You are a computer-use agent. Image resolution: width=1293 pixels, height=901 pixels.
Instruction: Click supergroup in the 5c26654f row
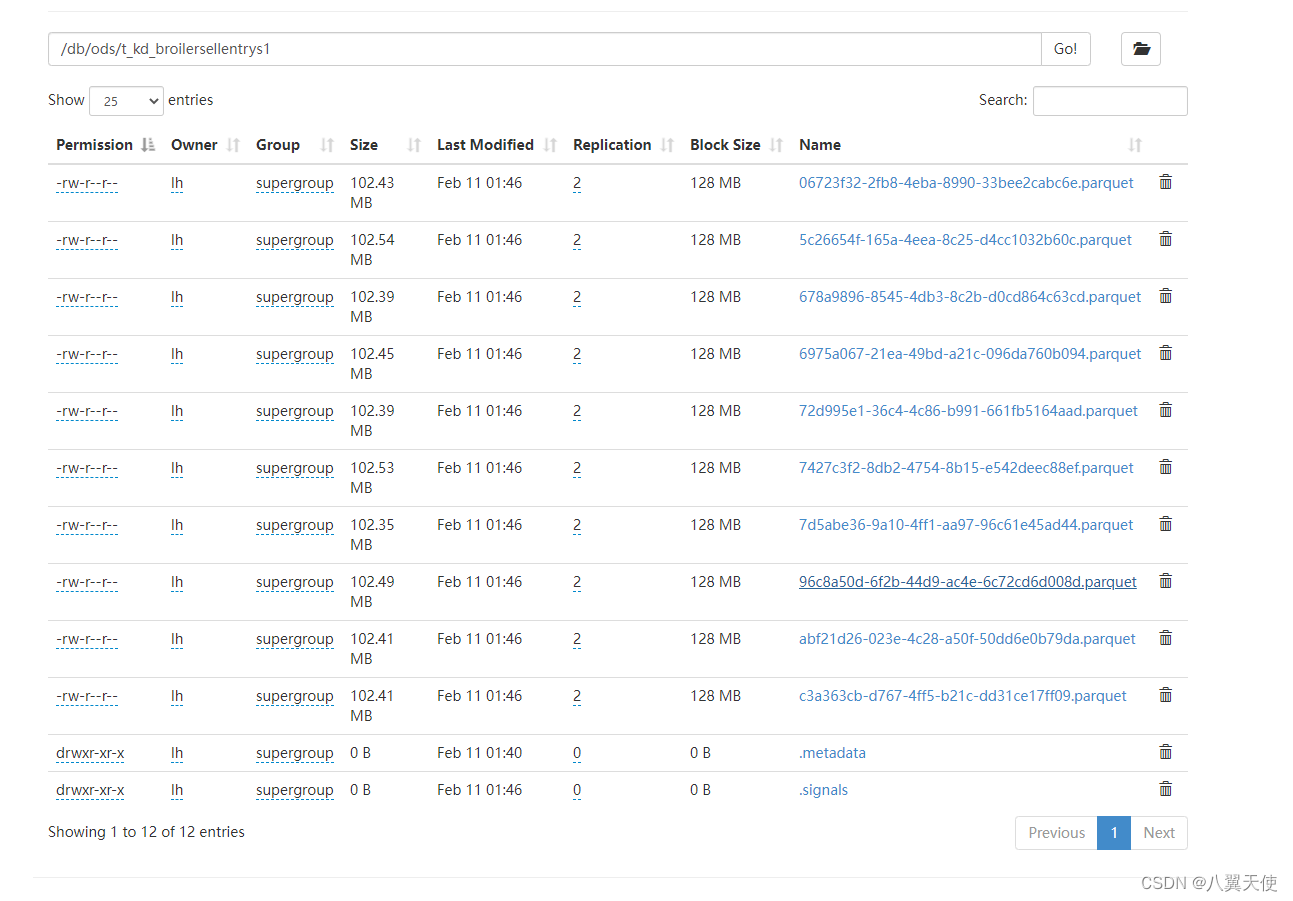[x=295, y=240]
